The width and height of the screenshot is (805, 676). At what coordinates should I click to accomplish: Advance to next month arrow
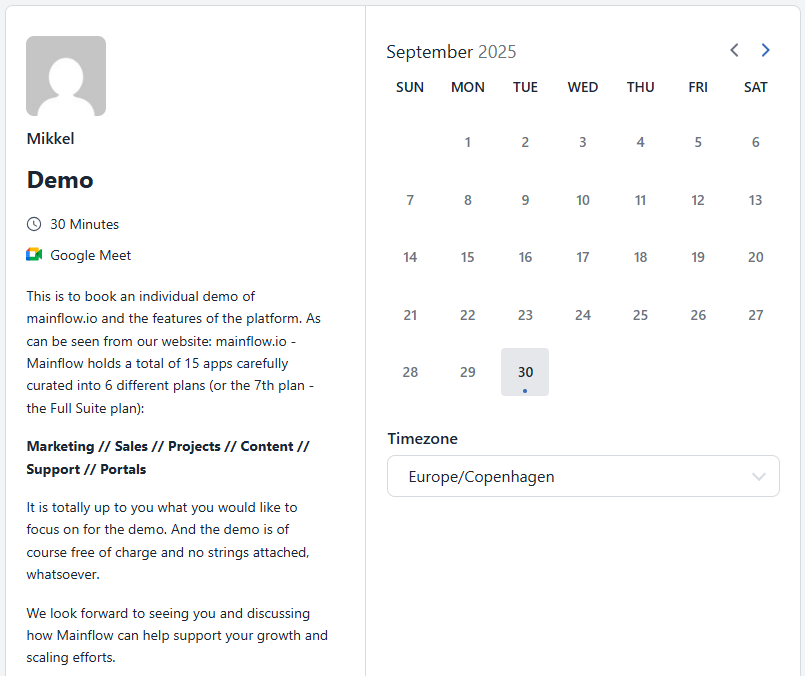click(x=766, y=50)
